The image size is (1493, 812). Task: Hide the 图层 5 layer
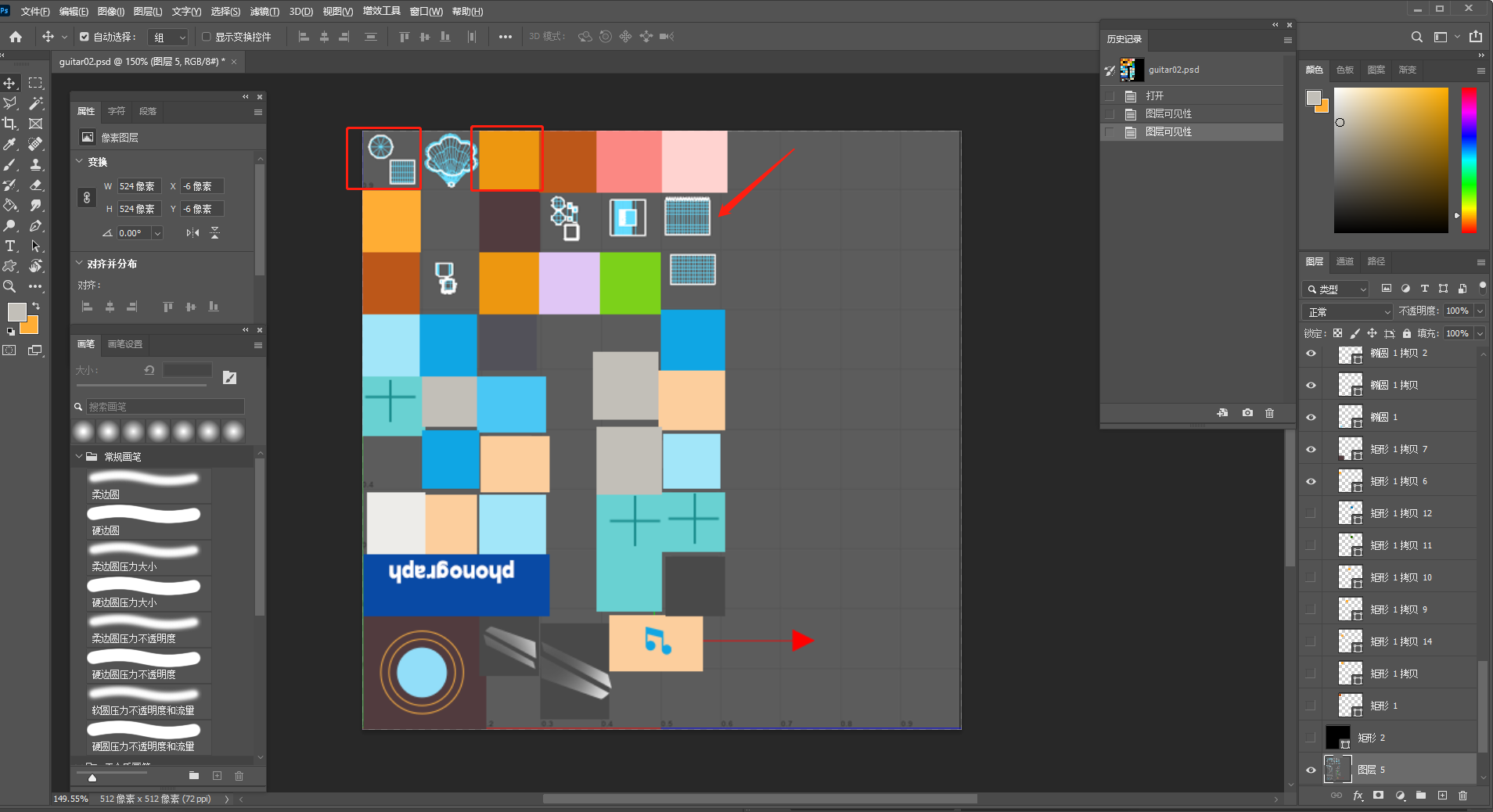[1311, 771]
